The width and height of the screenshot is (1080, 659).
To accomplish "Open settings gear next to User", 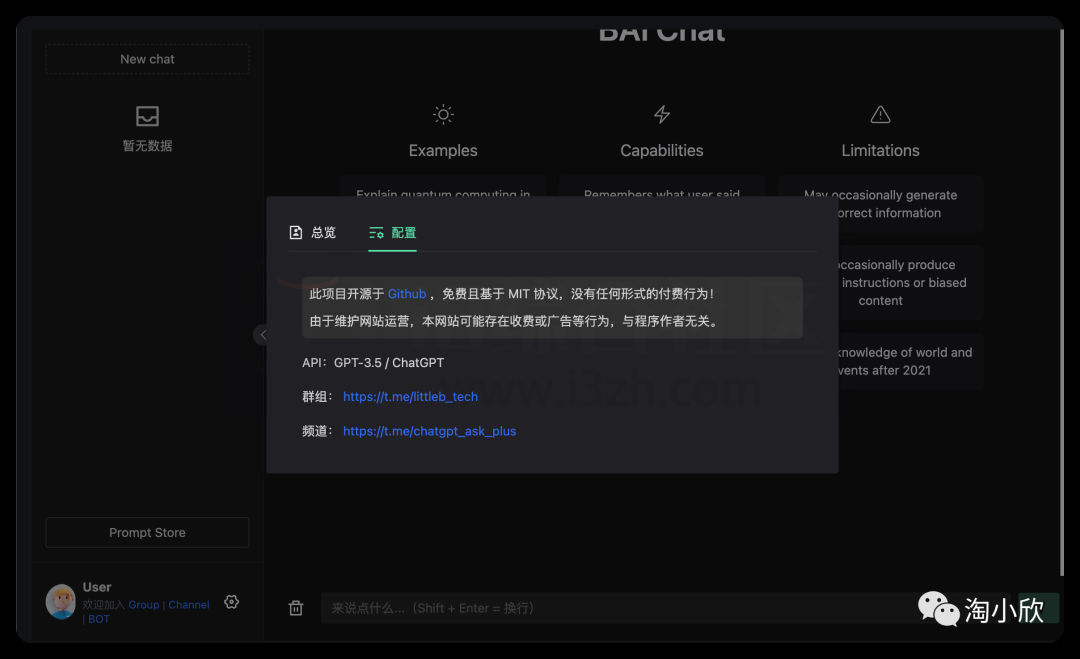I will 231,602.
